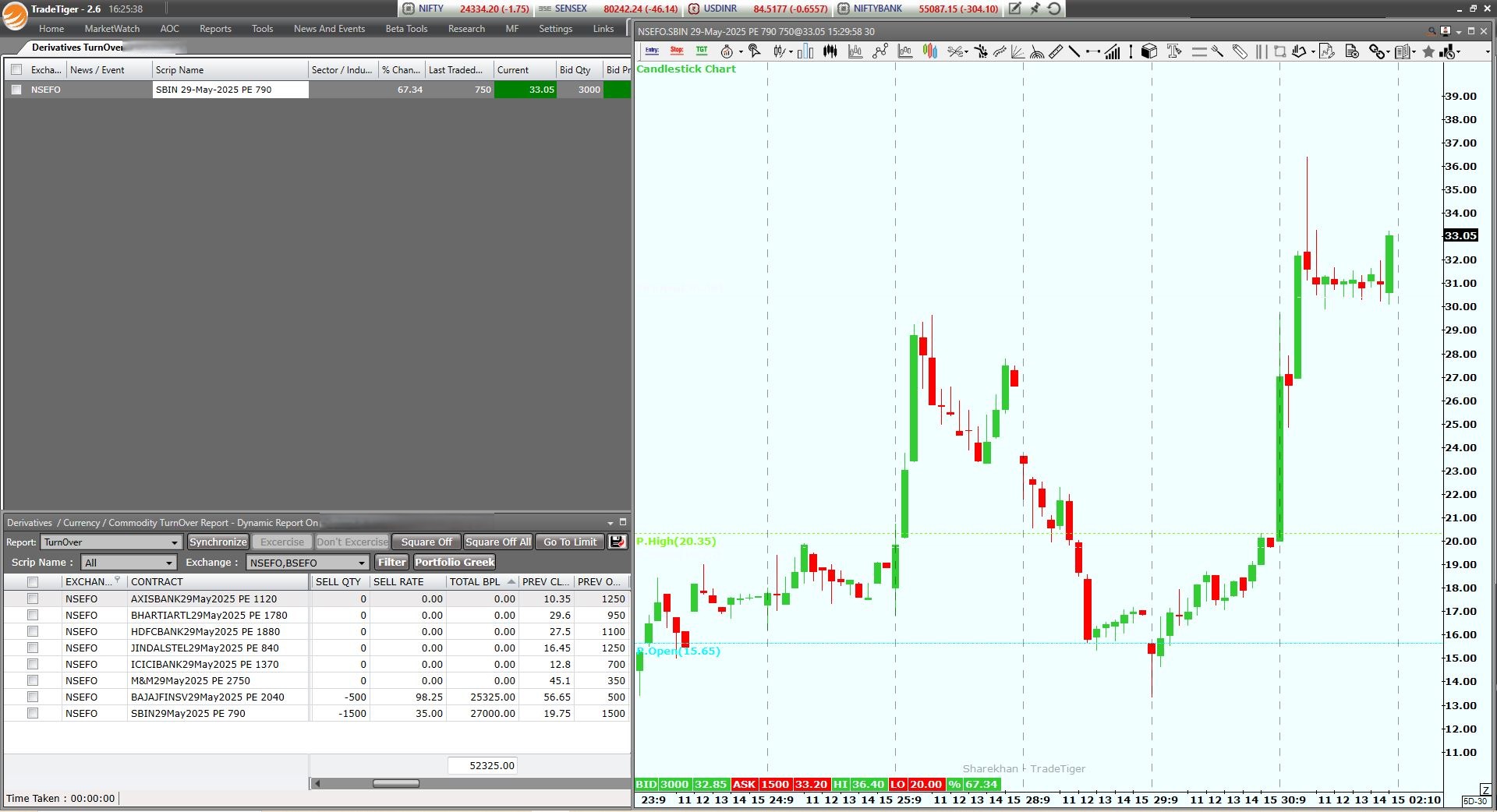Open the MarketWatch menu
Viewport: 1497px width, 812px height.
(x=112, y=29)
